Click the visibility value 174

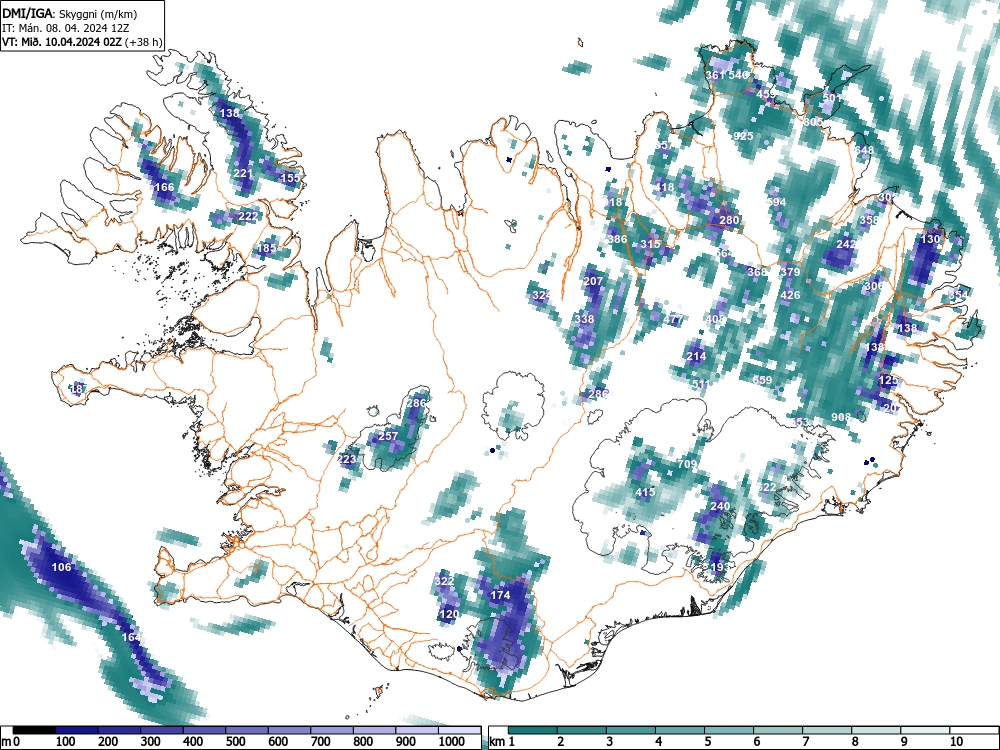pos(501,595)
